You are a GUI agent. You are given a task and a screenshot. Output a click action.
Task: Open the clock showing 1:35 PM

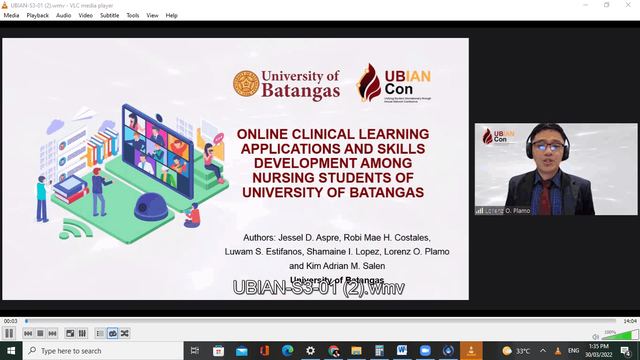[x=599, y=351]
